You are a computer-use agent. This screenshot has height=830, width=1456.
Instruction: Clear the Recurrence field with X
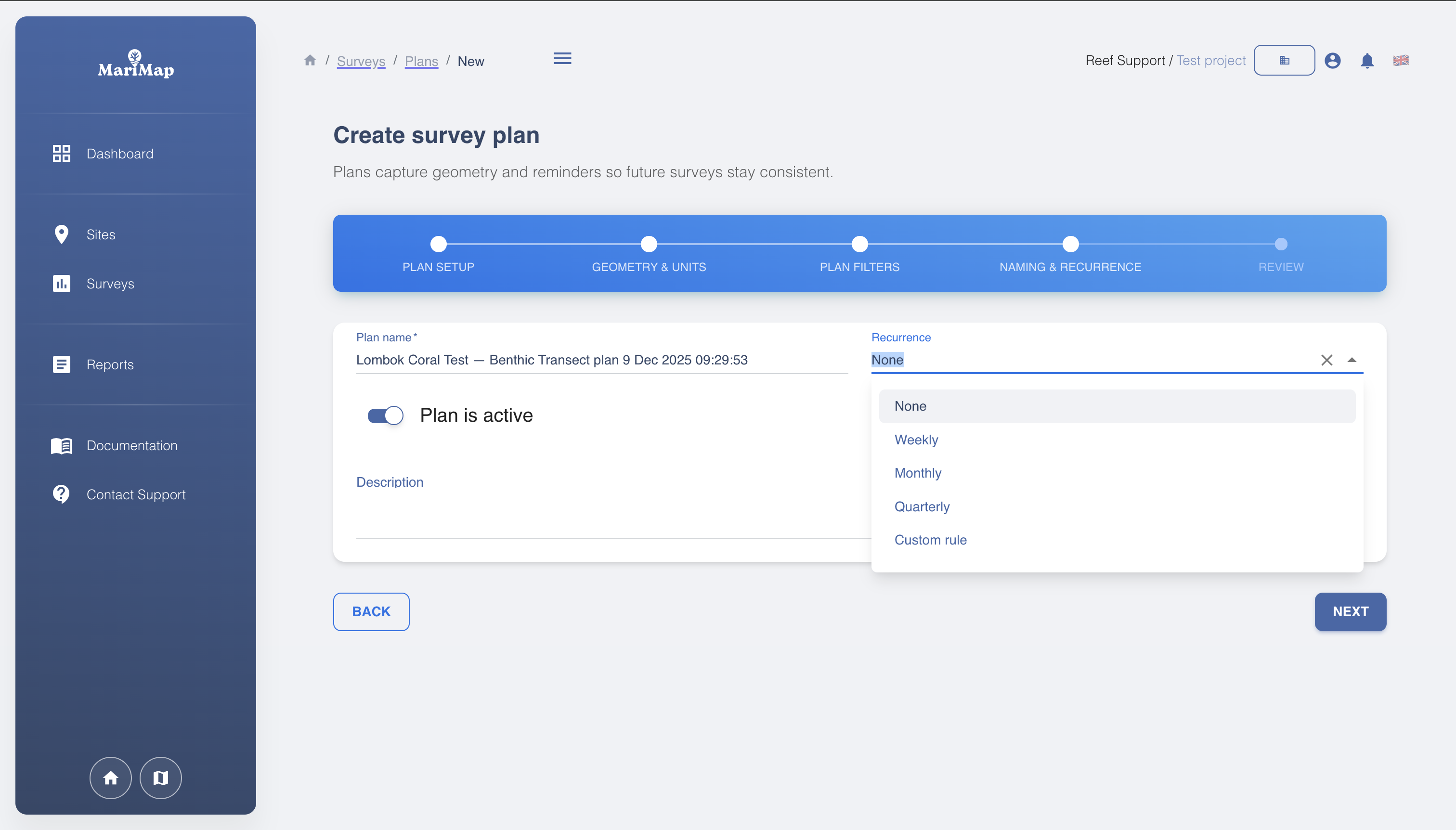[x=1326, y=360]
